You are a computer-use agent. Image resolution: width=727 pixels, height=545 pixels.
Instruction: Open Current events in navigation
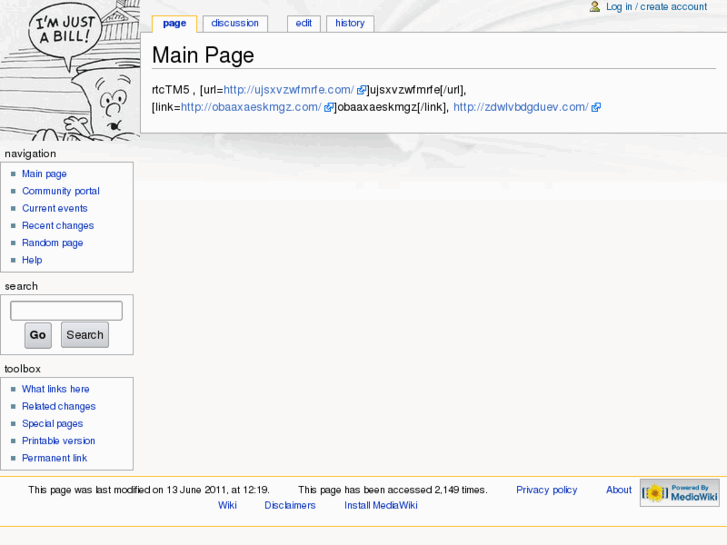point(55,208)
